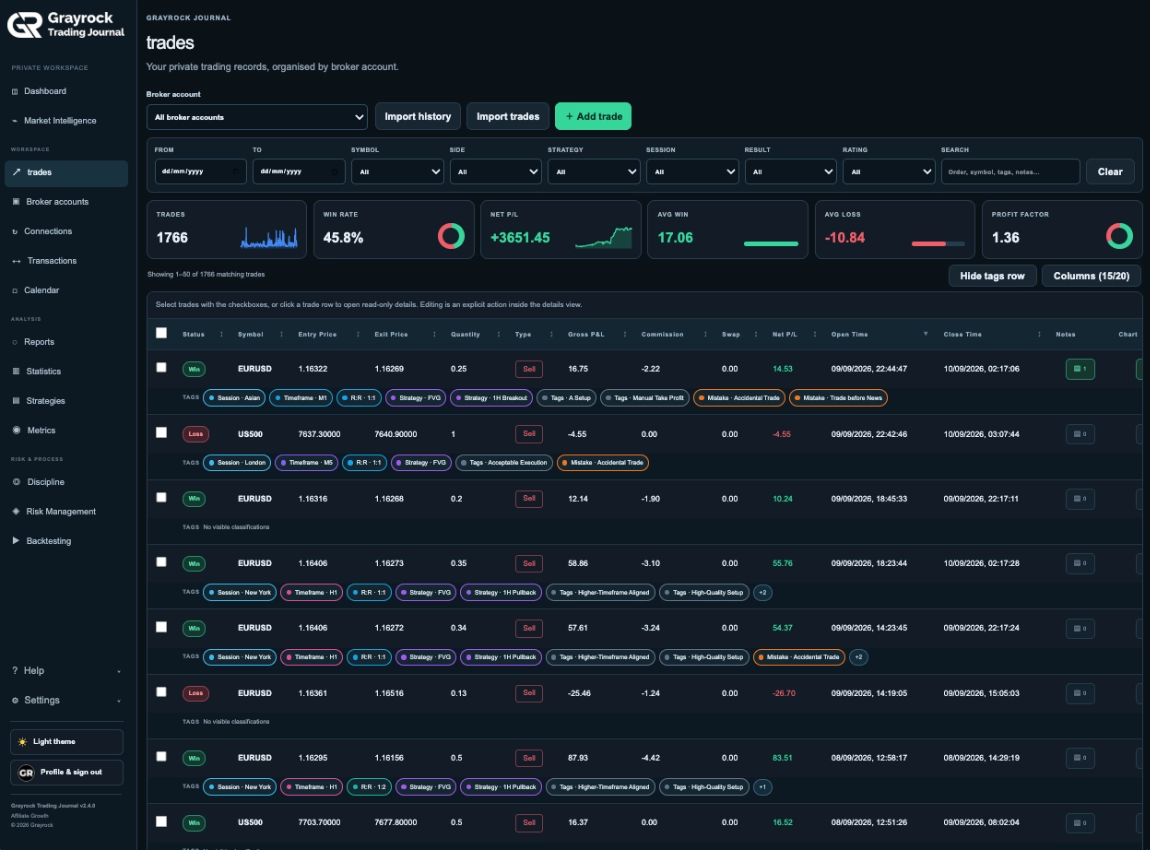Image resolution: width=1150 pixels, height=850 pixels.
Task: Open notes icon for the 10.24 trade
Action: point(1080,499)
